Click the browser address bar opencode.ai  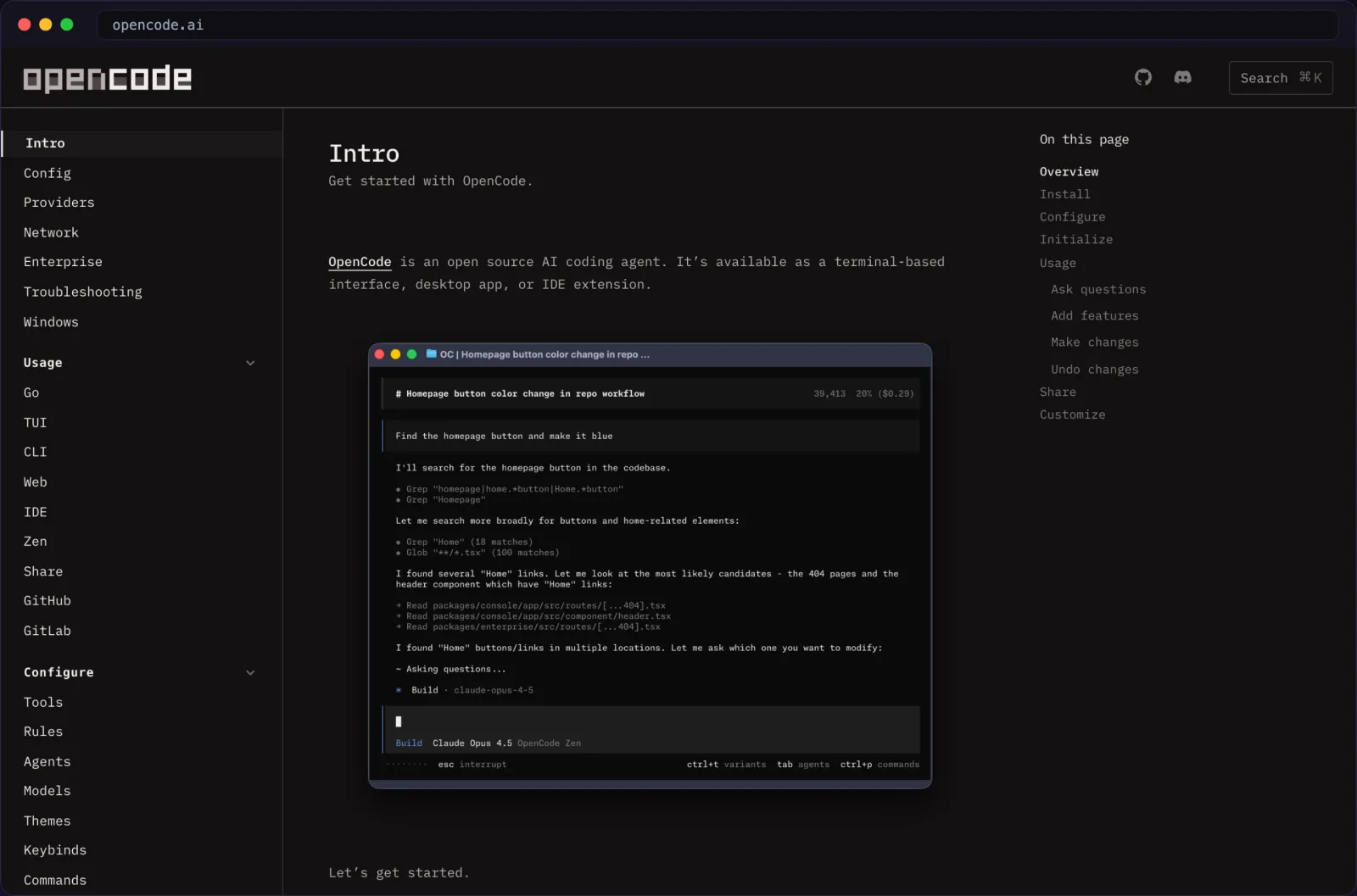pos(717,25)
